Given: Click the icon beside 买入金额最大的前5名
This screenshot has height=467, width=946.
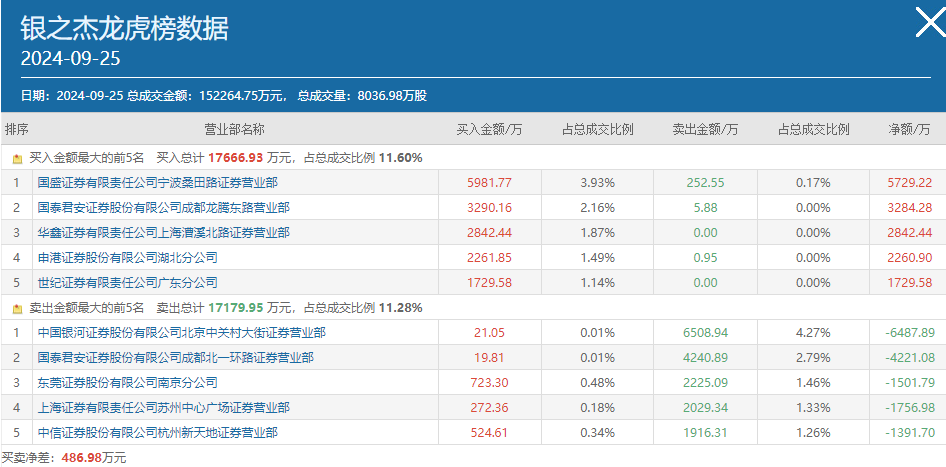Looking at the screenshot, I should tap(17, 159).
